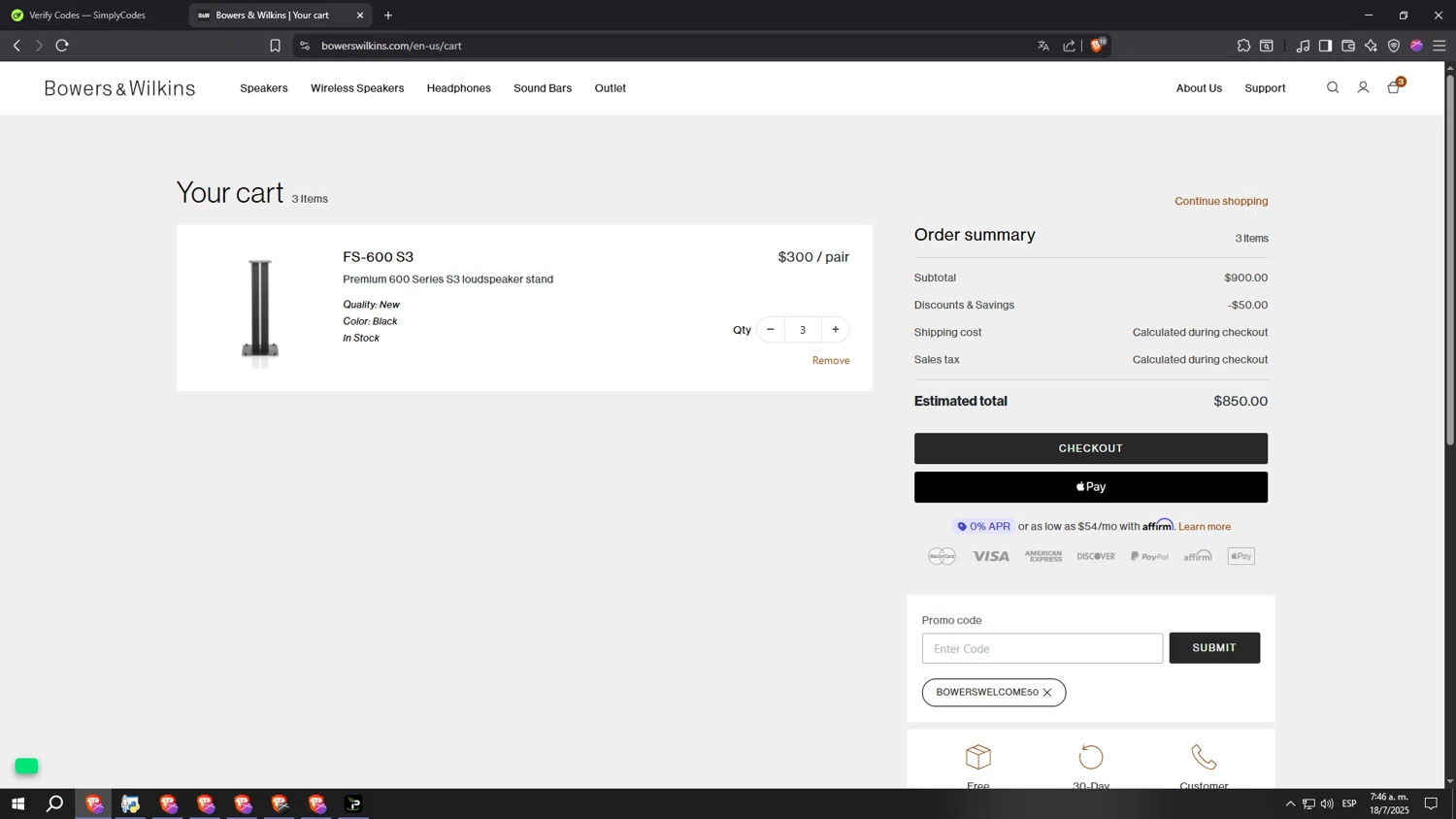
Task: Open a new browser tab
Action: click(388, 16)
